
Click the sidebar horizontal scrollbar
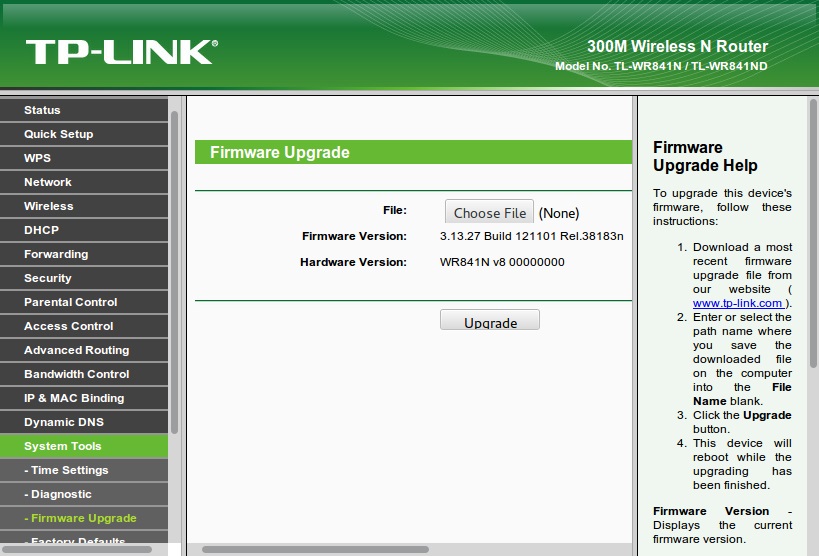pos(76,550)
